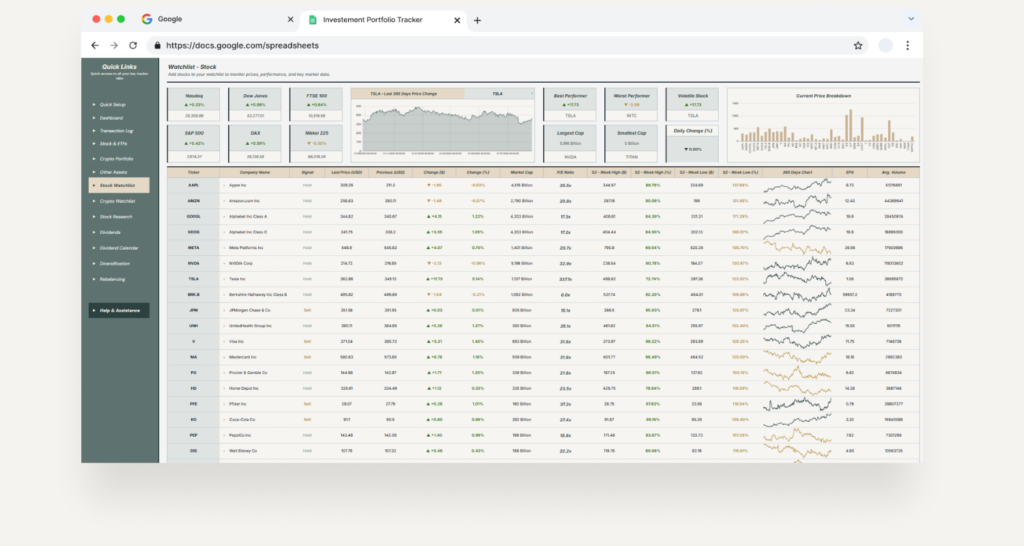
Task: Select the Company Name column header
Action: [255, 172]
